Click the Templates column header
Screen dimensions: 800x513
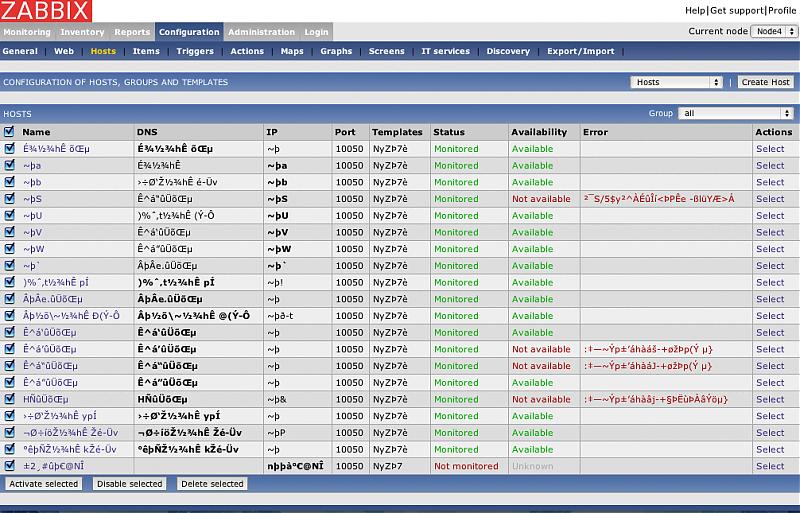pos(397,132)
